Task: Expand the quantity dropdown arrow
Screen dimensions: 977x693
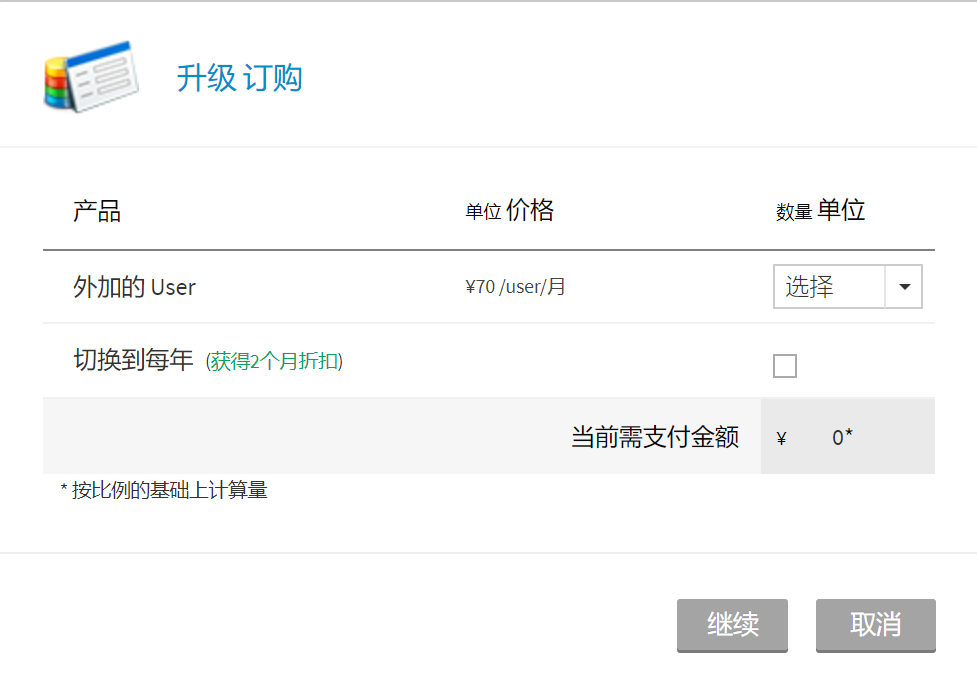Action: (x=904, y=287)
